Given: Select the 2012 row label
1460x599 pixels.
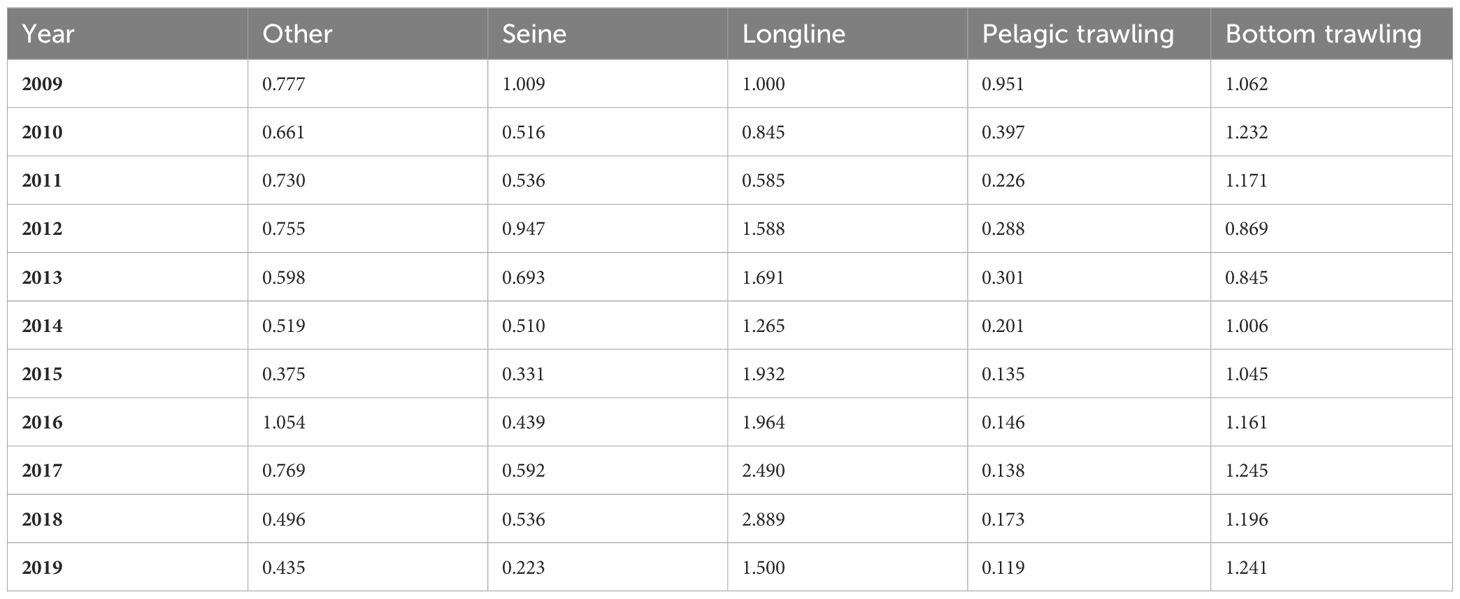Looking at the screenshot, I should (42, 229).
